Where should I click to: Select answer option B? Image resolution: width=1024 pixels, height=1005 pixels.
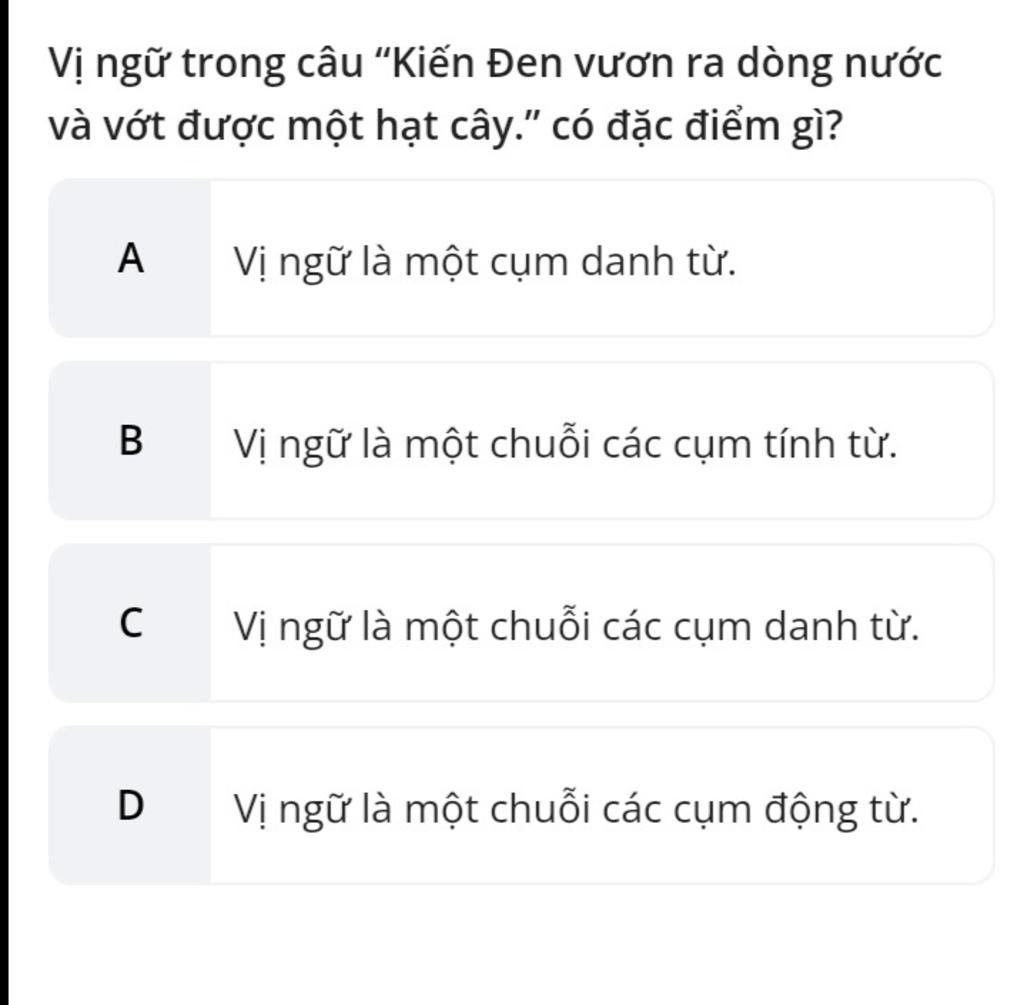[x=521, y=441]
